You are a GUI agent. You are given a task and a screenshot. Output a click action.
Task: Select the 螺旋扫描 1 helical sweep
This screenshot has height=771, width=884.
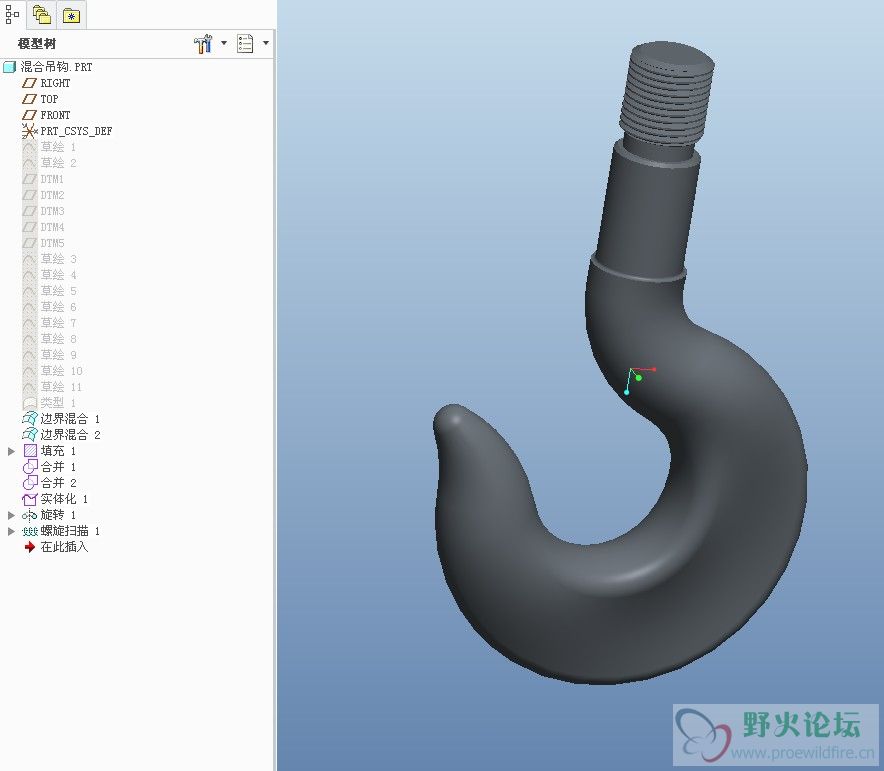(70, 531)
